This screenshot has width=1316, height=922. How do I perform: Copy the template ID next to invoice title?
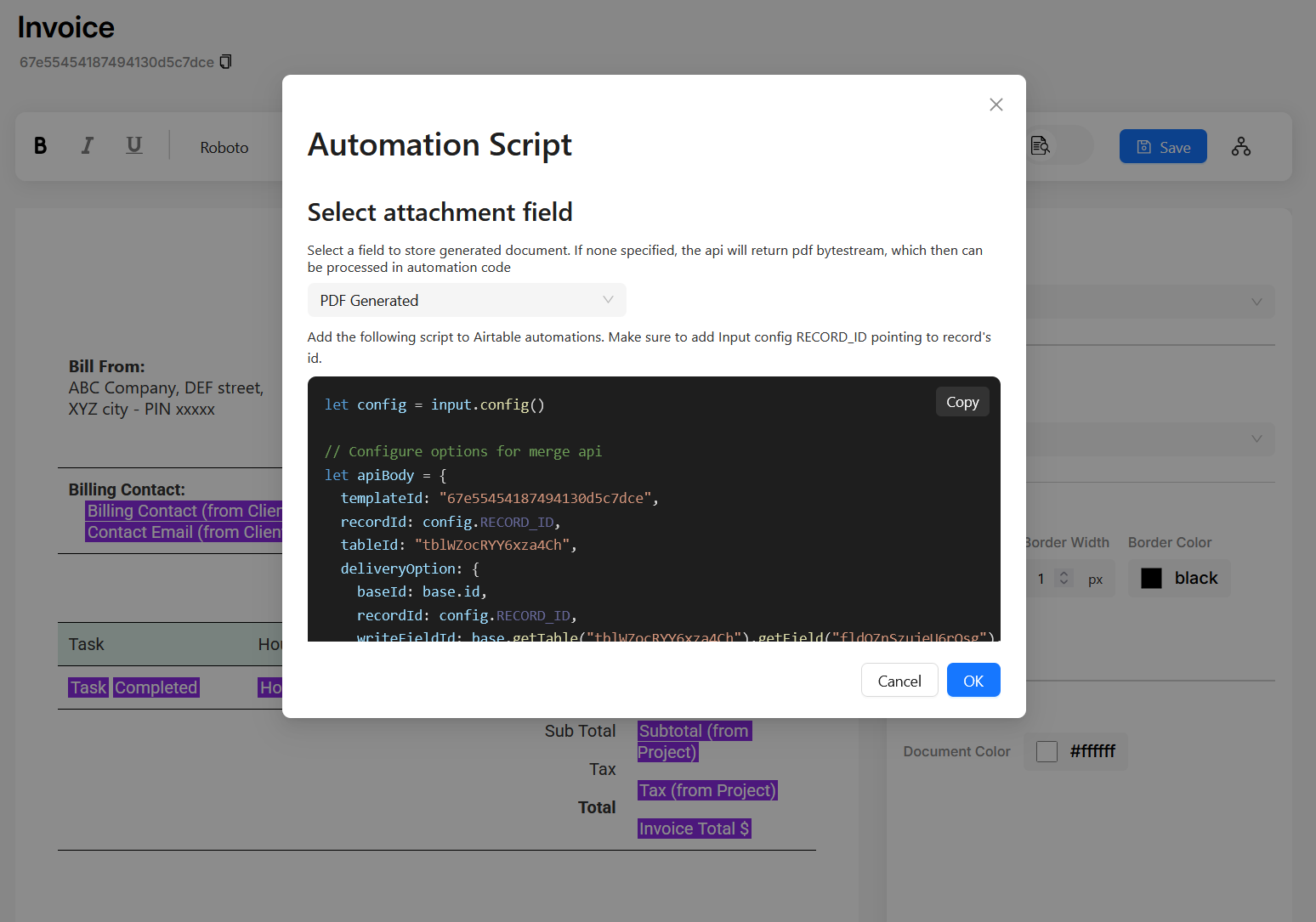(225, 62)
